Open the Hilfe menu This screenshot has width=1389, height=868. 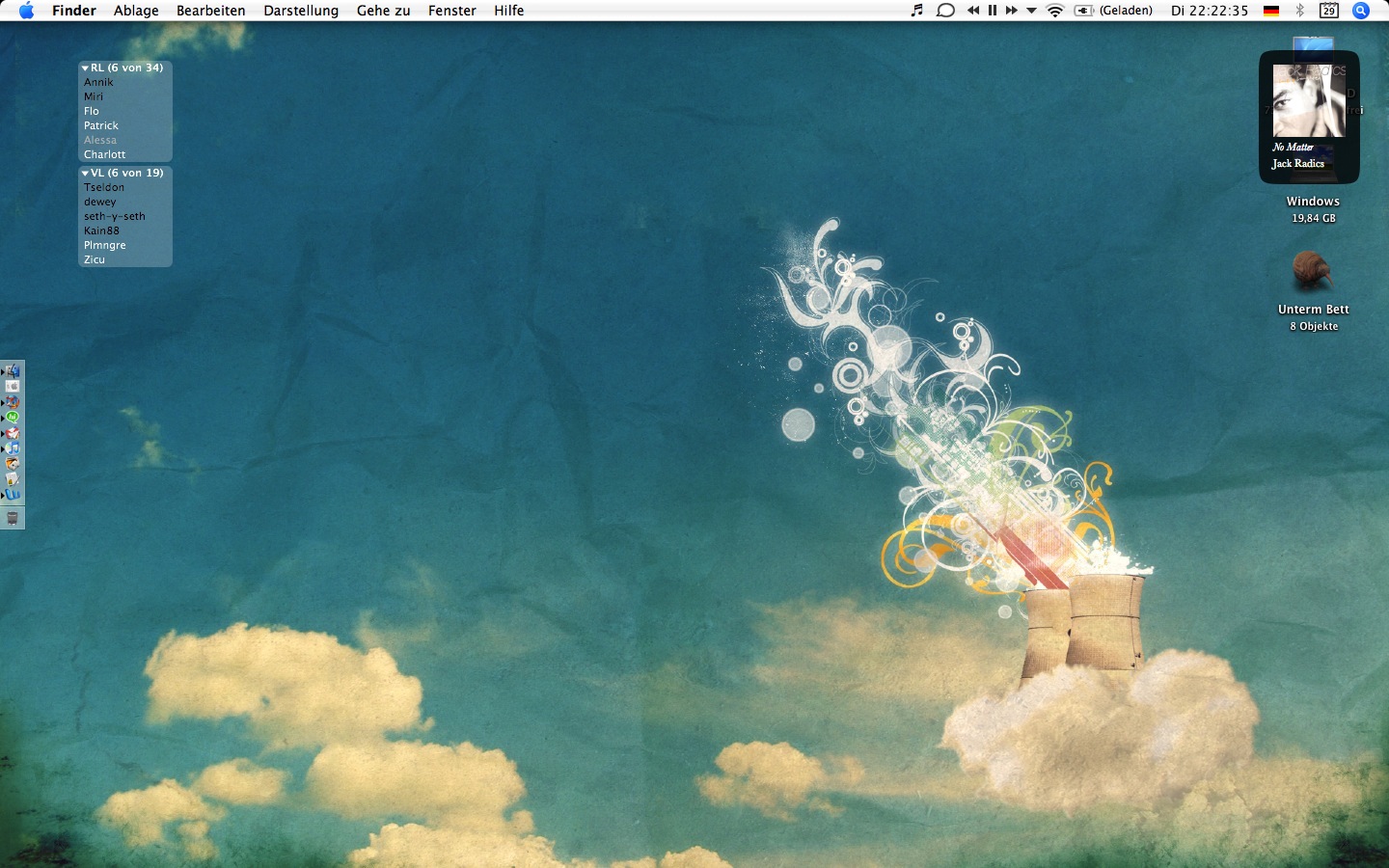509,11
